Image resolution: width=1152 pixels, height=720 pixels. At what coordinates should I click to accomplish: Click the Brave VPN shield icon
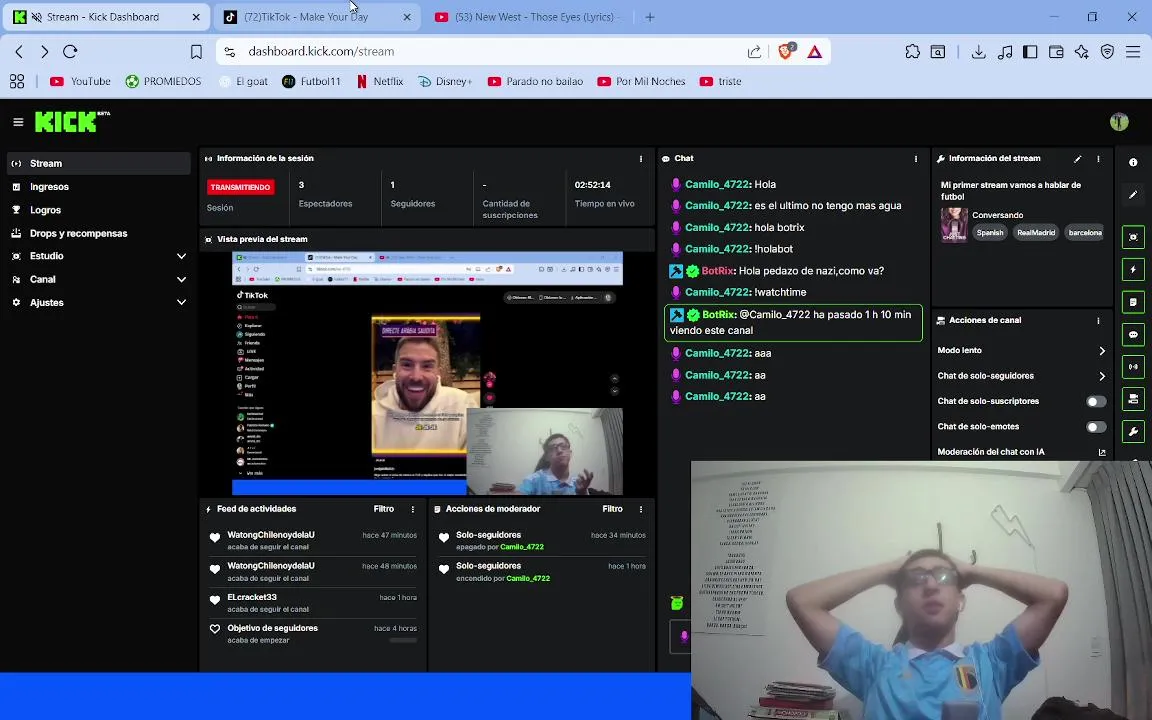pyautogui.click(x=1107, y=51)
